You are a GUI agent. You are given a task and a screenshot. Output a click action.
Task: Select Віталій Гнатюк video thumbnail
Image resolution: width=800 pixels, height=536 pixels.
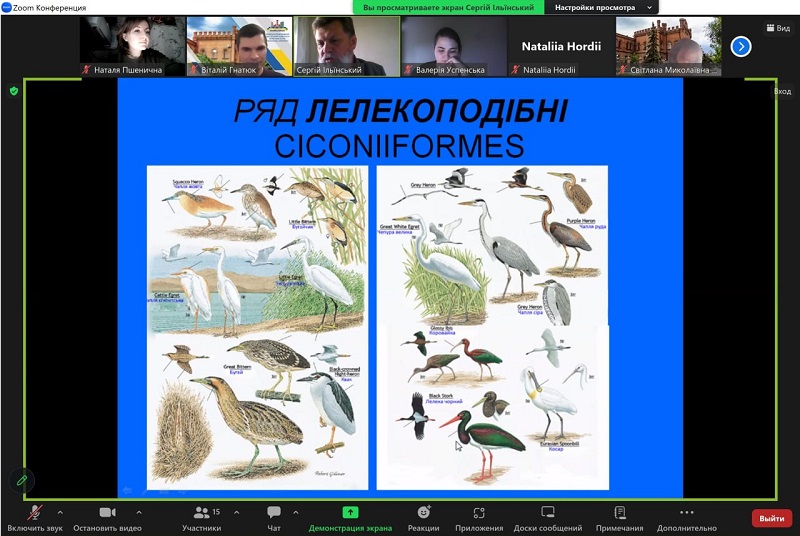(x=239, y=46)
